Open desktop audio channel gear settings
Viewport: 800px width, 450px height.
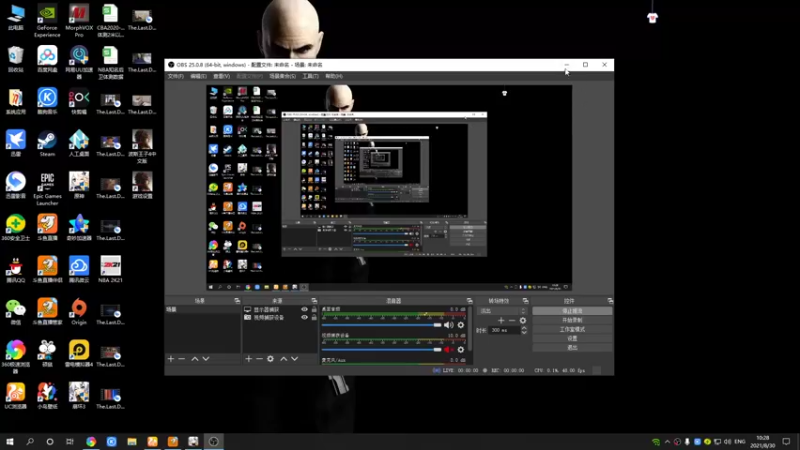[x=461, y=325]
